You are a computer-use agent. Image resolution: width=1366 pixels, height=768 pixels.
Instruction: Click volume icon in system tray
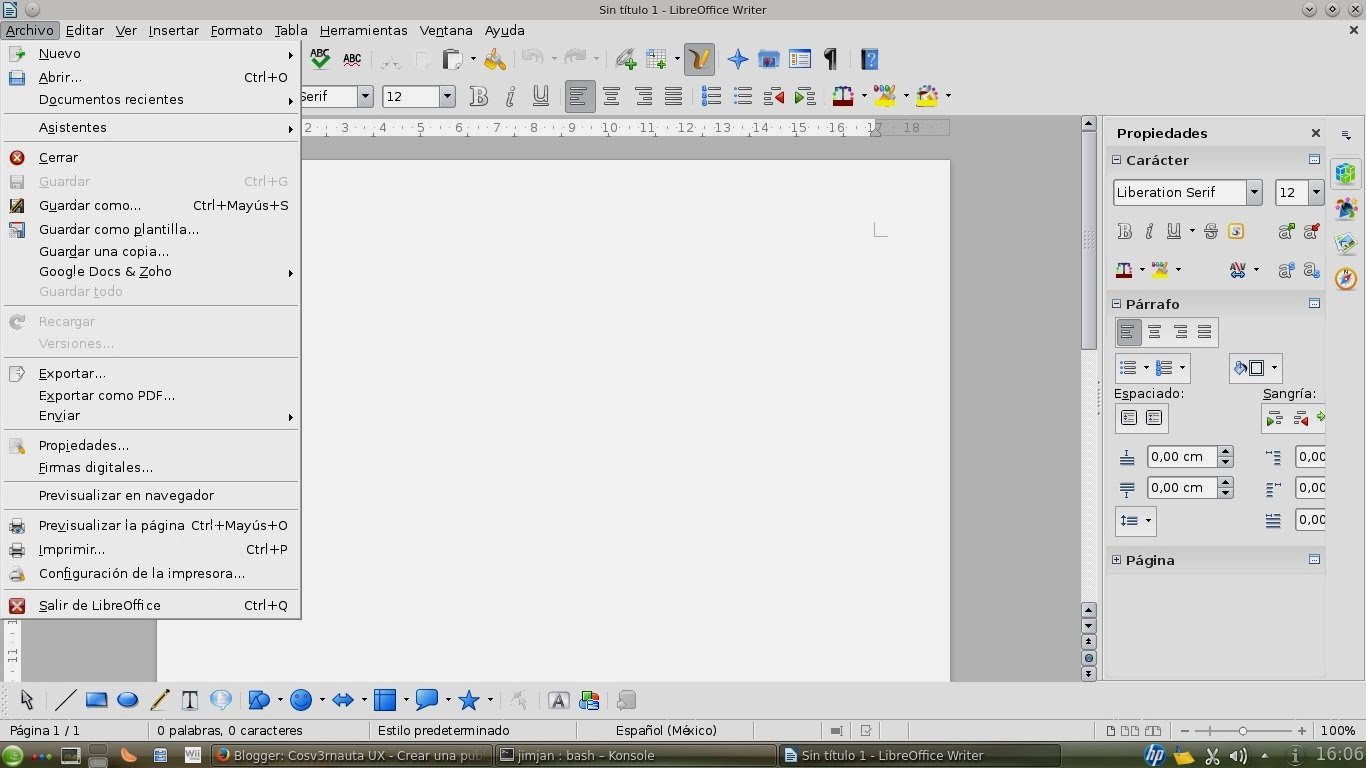pos(1238,756)
